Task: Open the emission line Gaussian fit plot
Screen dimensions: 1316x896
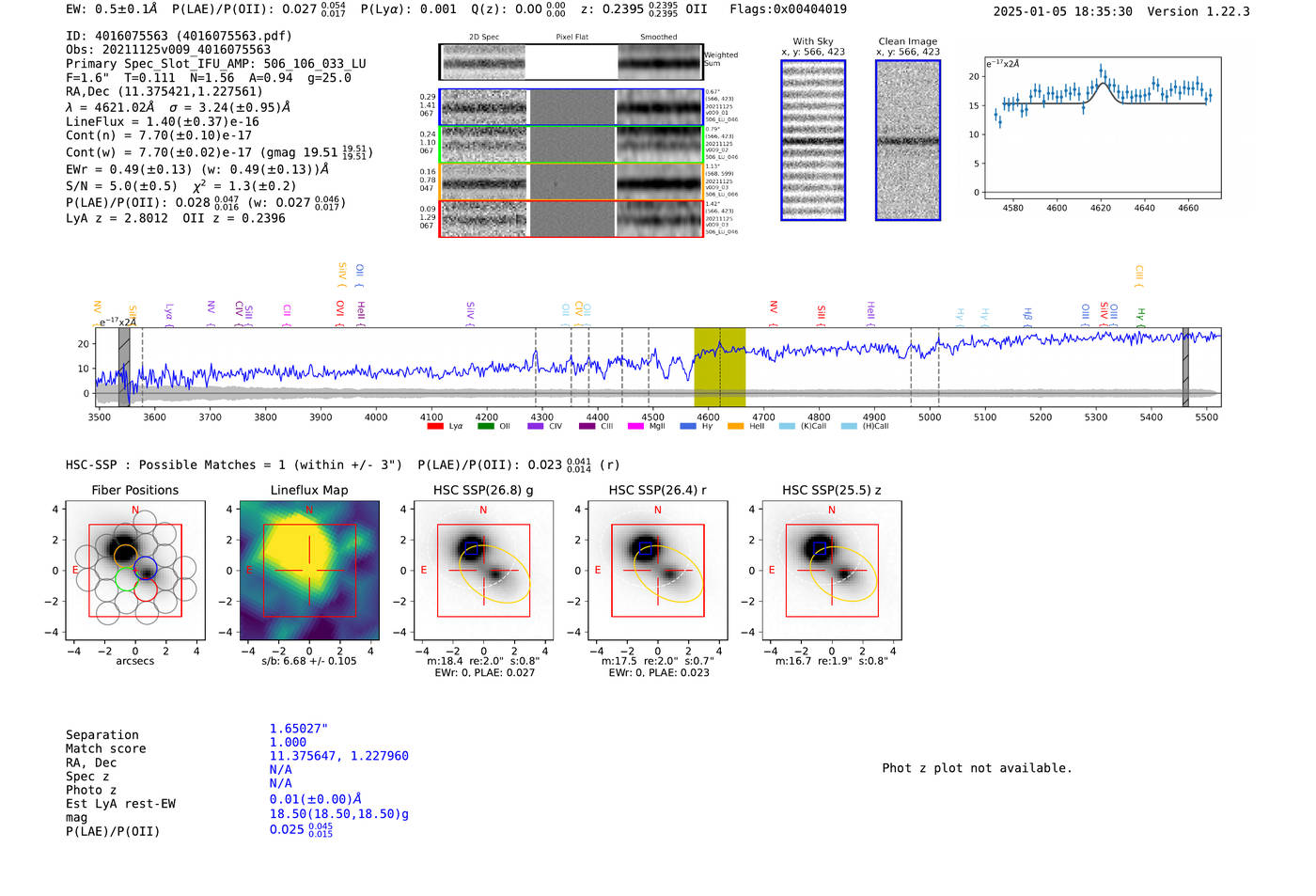Action: click(x=1103, y=128)
